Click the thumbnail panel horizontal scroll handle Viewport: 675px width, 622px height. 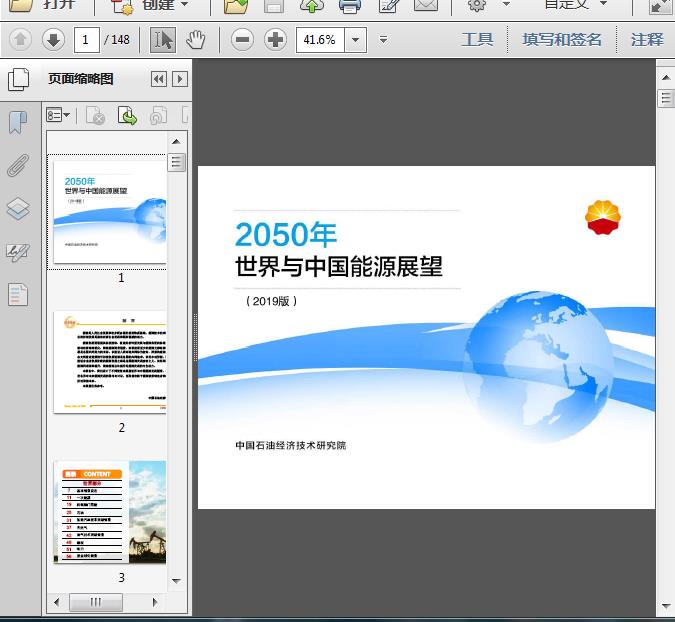[x=96, y=602]
